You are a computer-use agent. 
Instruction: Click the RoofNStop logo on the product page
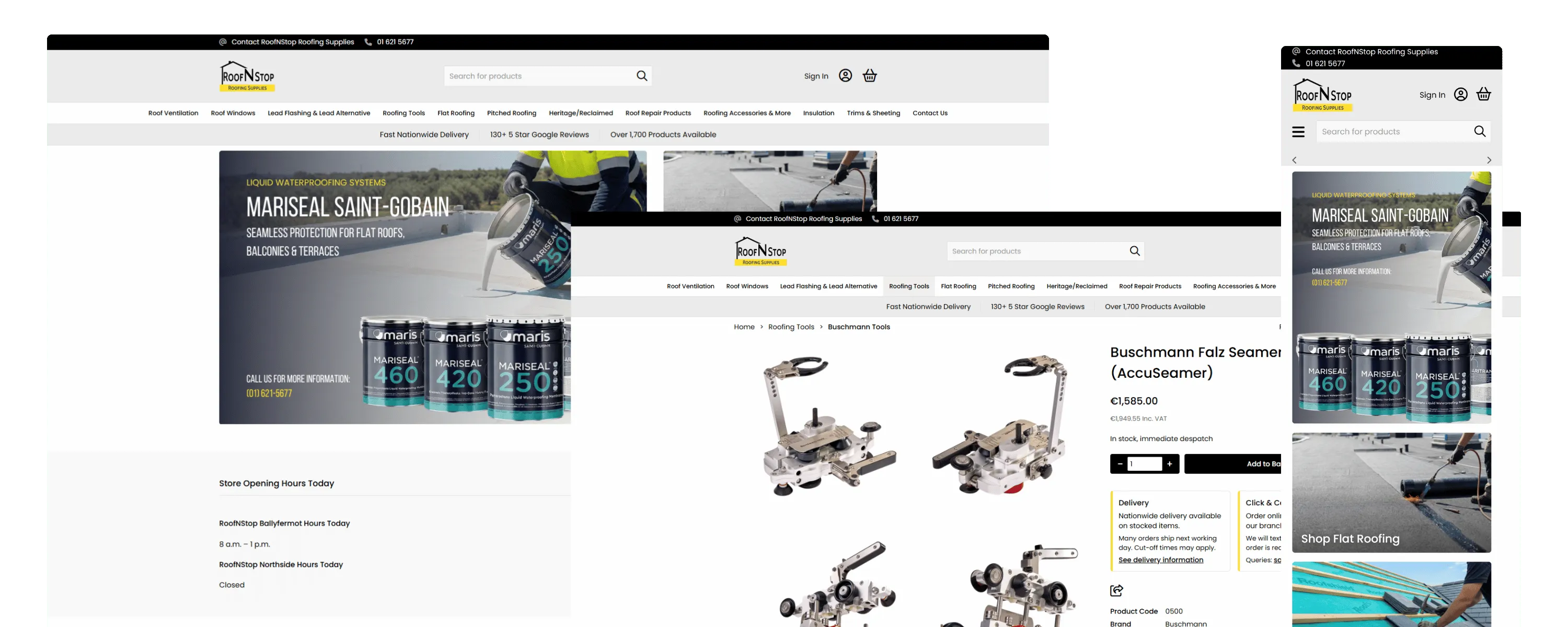[761, 251]
